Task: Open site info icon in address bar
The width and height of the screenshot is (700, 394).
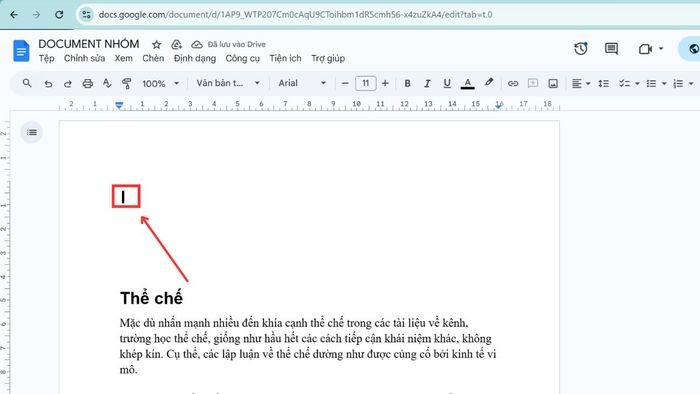Action: [x=86, y=15]
